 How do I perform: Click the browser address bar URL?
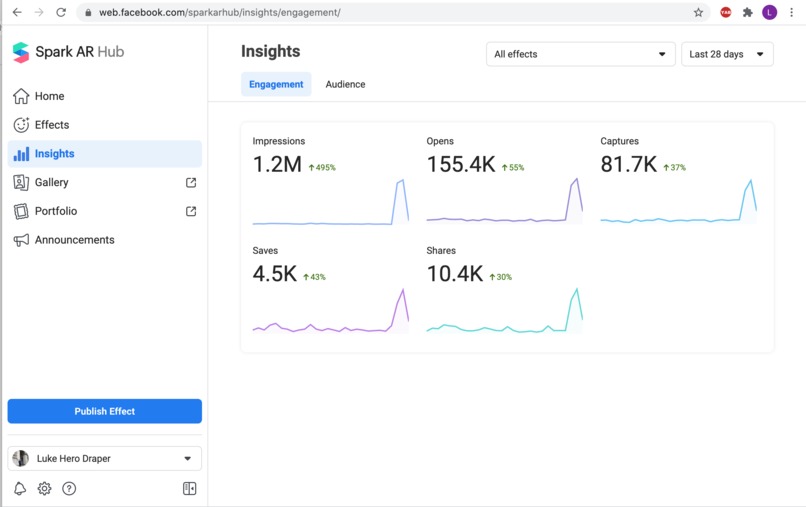click(x=219, y=12)
